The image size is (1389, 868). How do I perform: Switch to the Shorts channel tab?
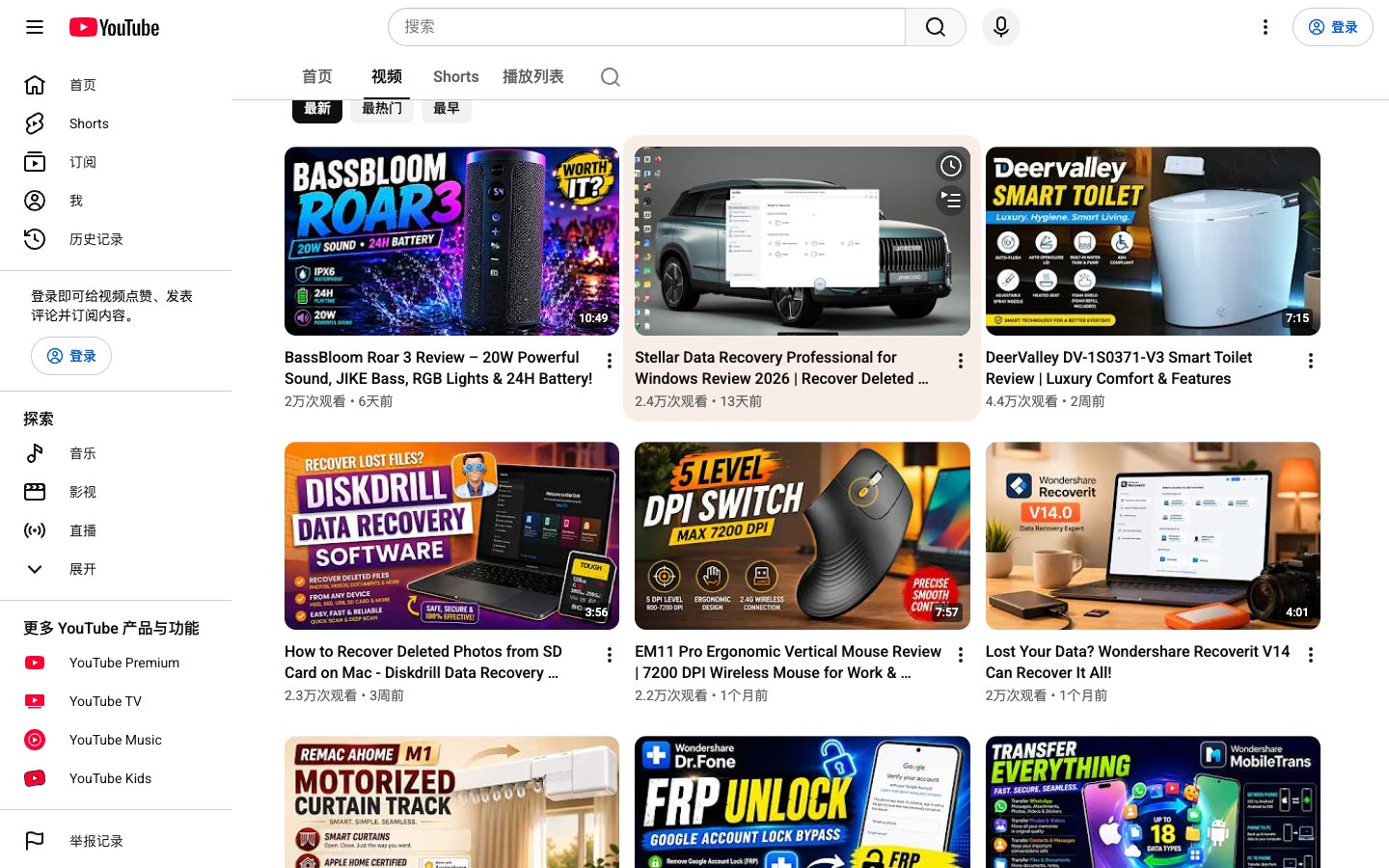456,76
